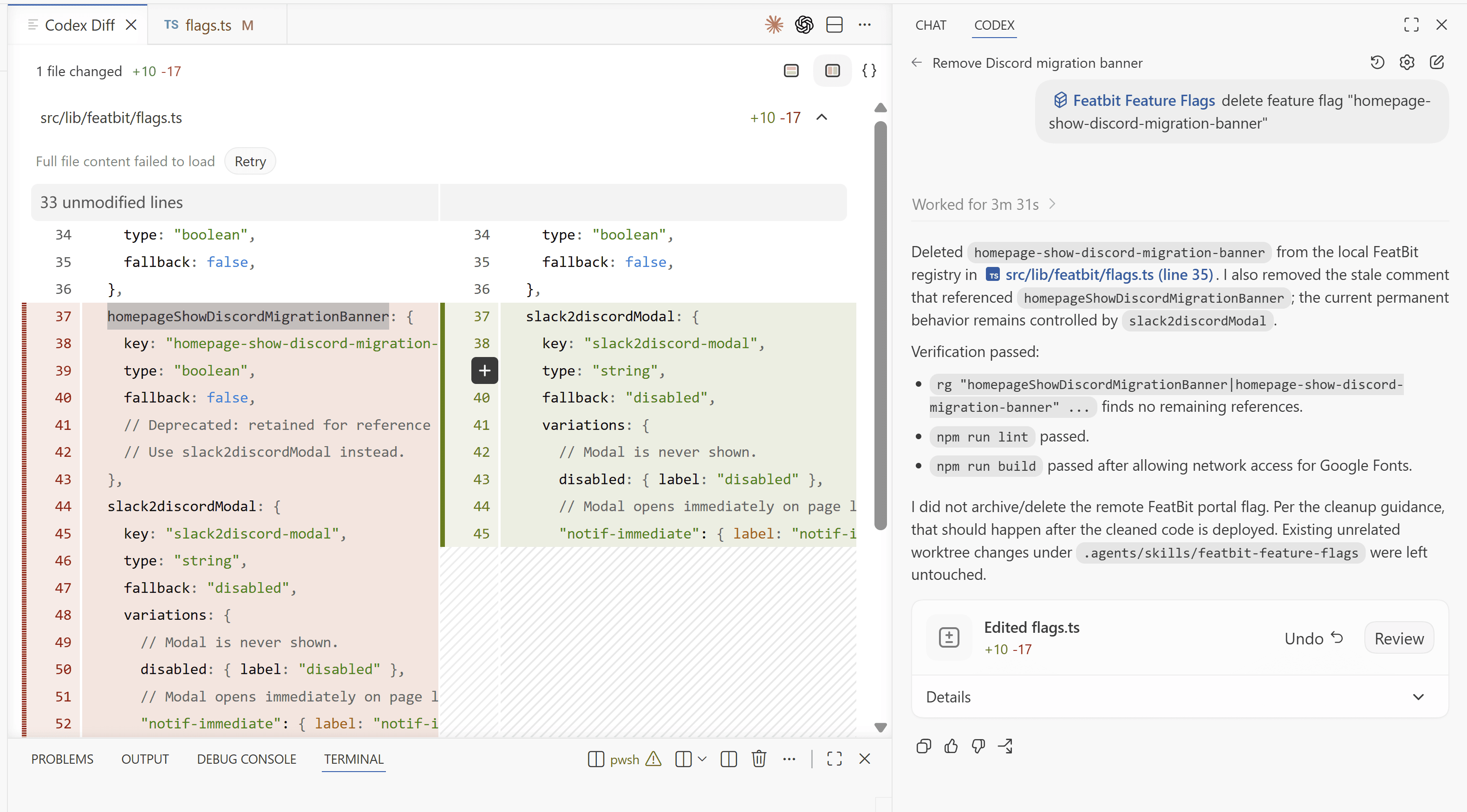This screenshot has width=1467, height=812.
Task: Open terminal more actions ellipsis
Action: pyautogui.click(x=789, y=759)
